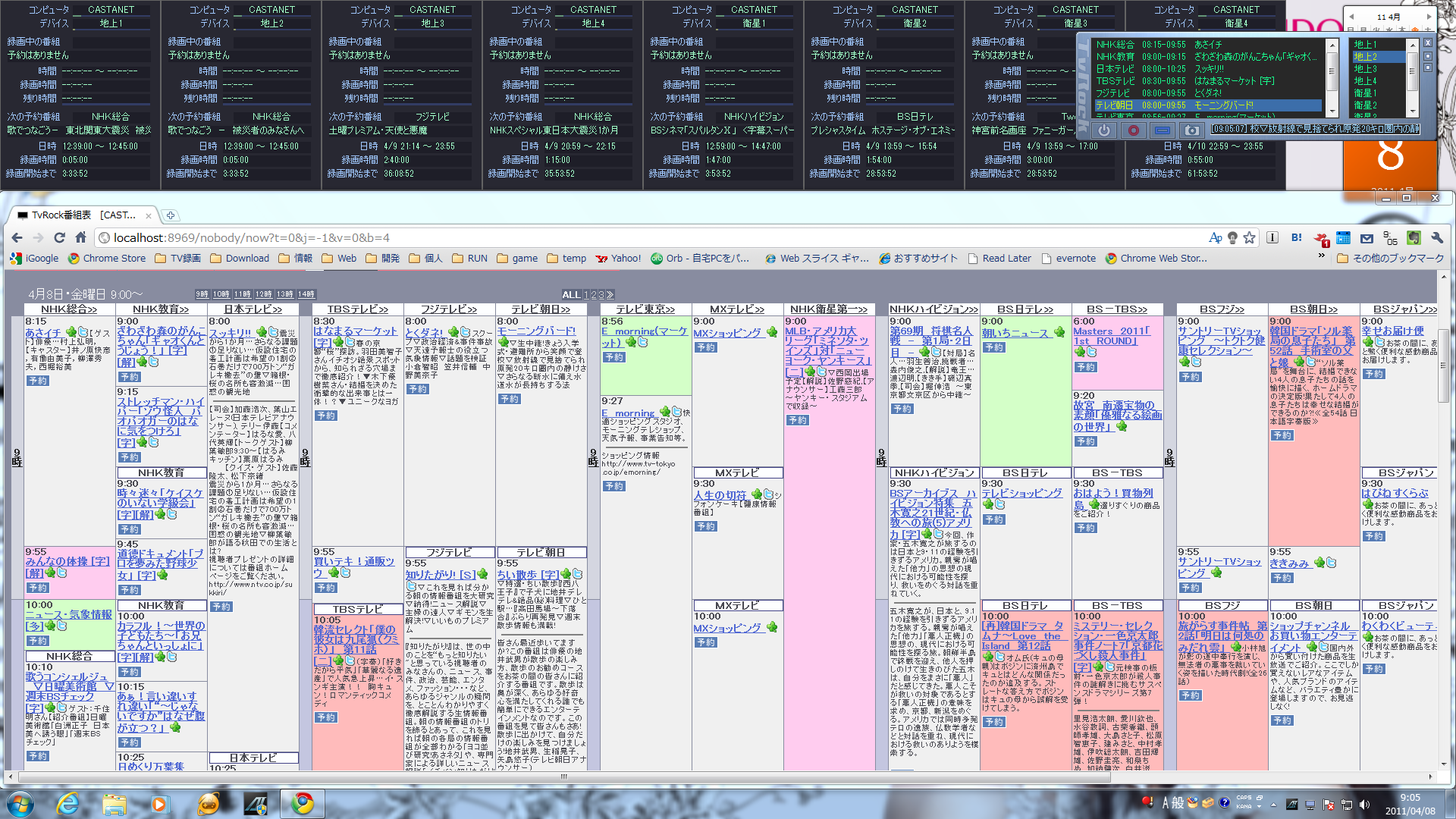Close the TvRock mini panel with X
This screenshot has height=819, width=1456.
(1427, 43)
